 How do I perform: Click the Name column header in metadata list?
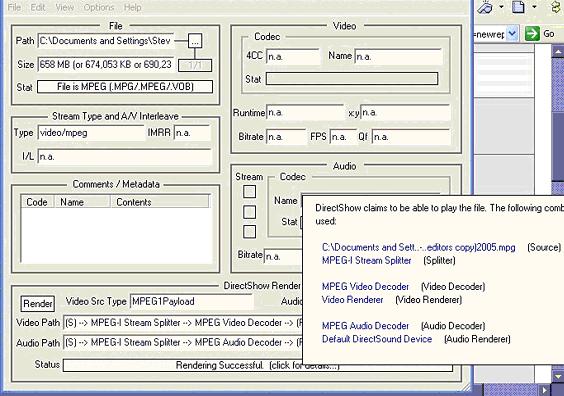click(x=82, y=202)
